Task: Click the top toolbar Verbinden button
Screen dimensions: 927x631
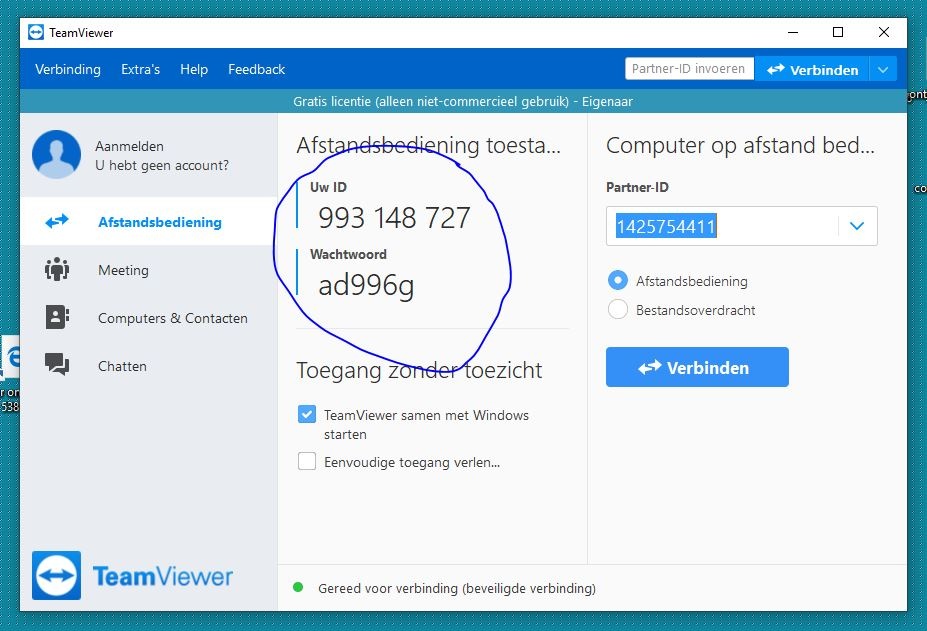Action: click(812, 69)
